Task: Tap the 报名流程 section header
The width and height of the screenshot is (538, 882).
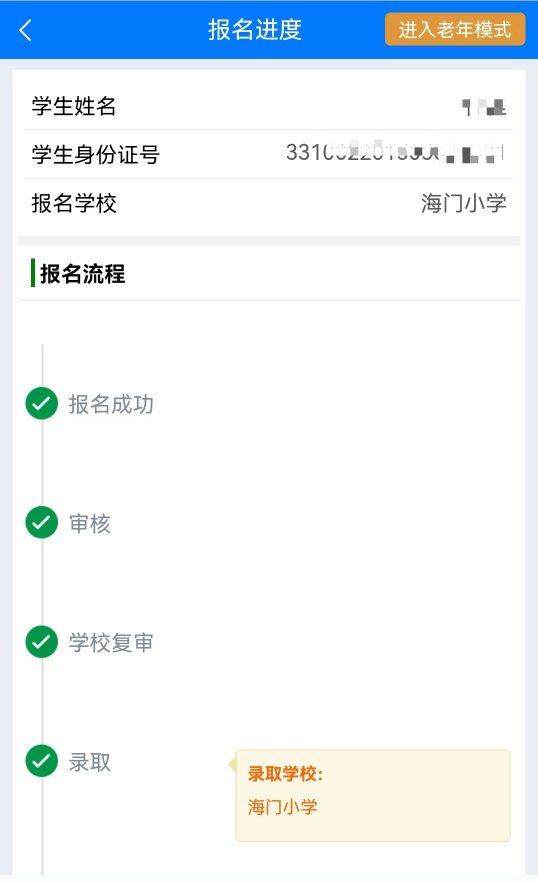Action: (x=83, y=274)
